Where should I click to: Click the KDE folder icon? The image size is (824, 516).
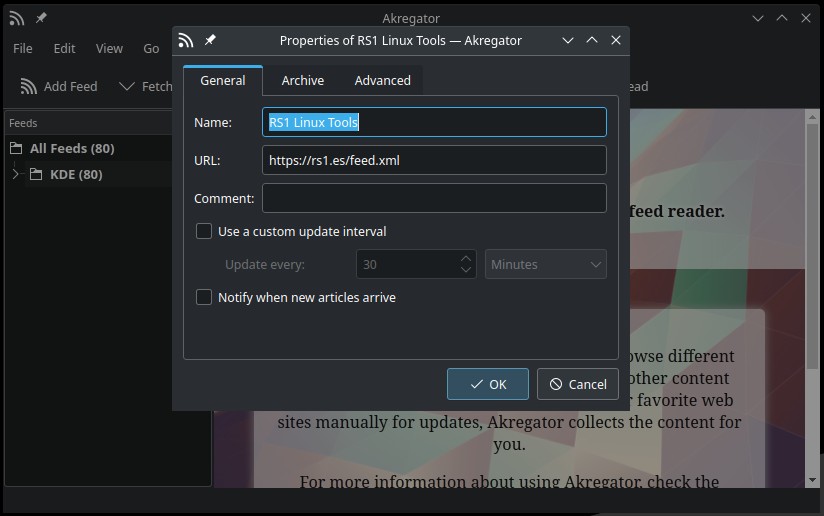tap(36, 174)
